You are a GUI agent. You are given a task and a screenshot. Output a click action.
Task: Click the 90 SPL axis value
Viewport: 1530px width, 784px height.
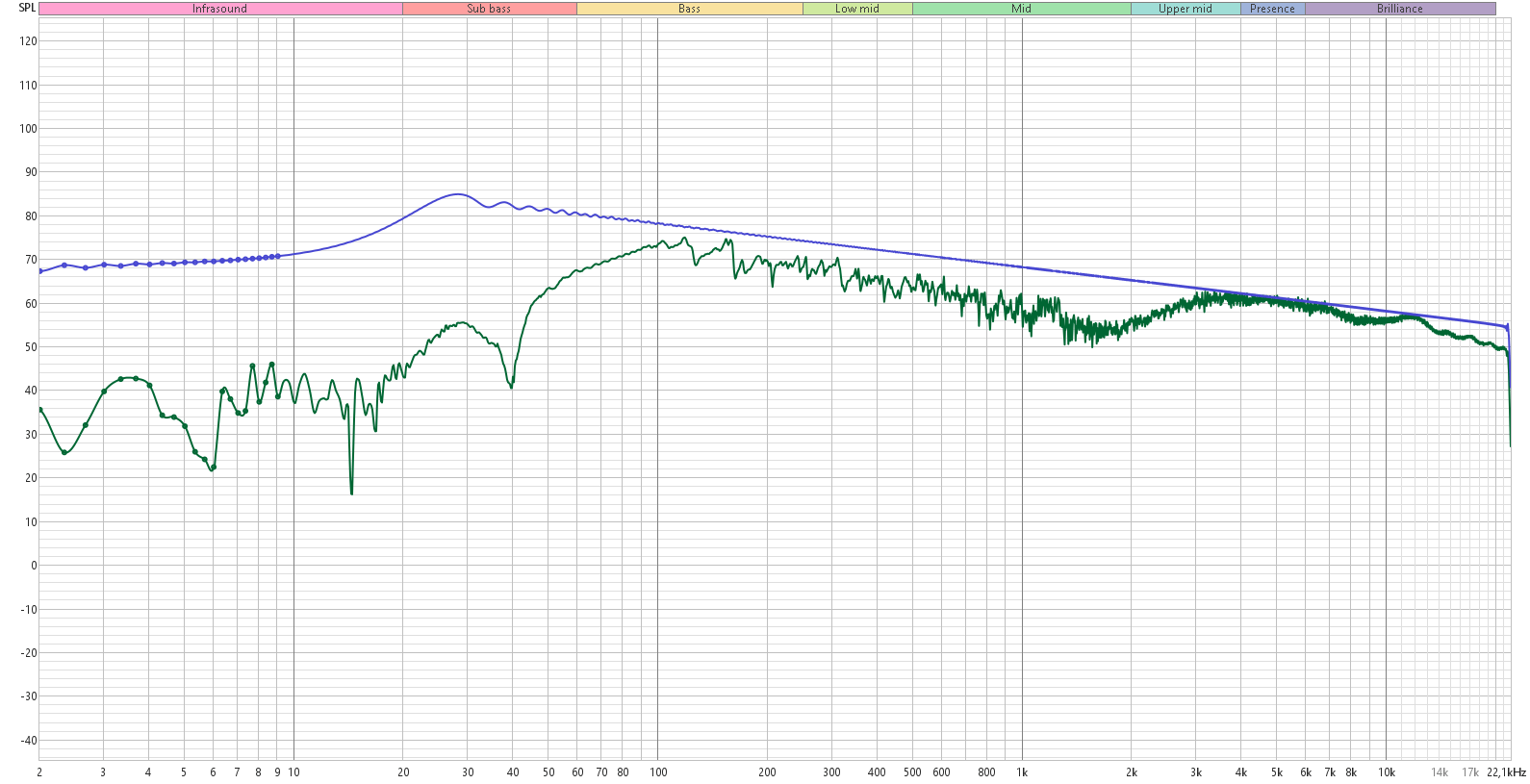(x=31, y=172)
